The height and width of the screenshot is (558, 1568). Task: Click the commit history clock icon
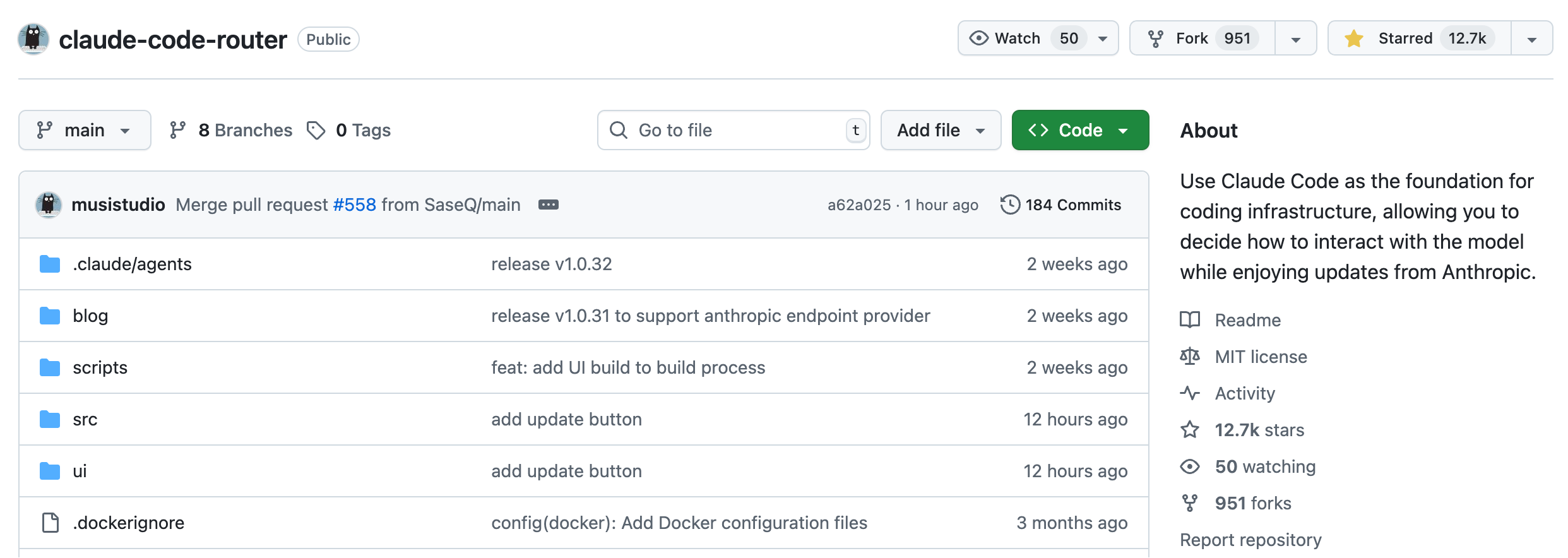(1010, 205)
